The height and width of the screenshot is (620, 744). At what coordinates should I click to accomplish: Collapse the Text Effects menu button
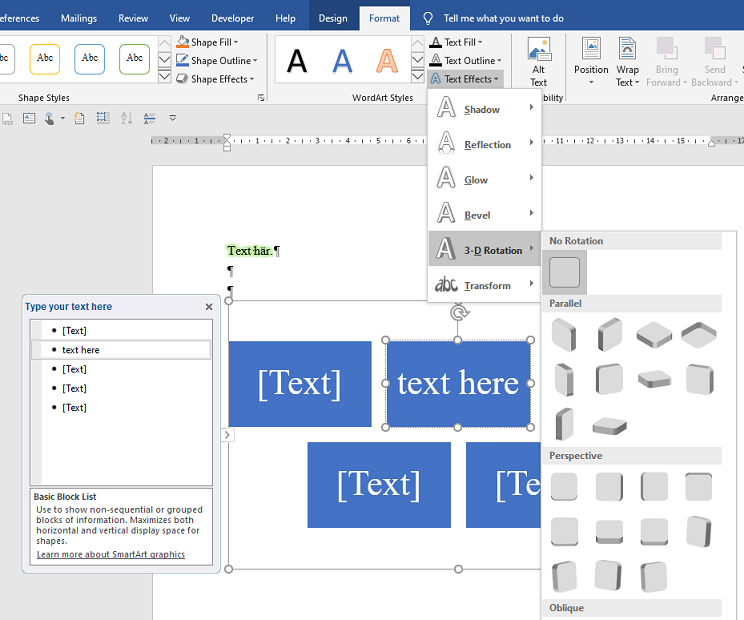click(465, 79)
